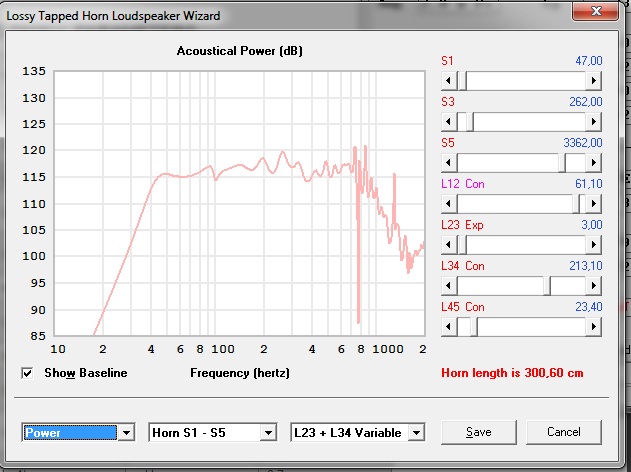
Task: Click the Horn length is 300,60 cm text
Action: click(512, 373)
